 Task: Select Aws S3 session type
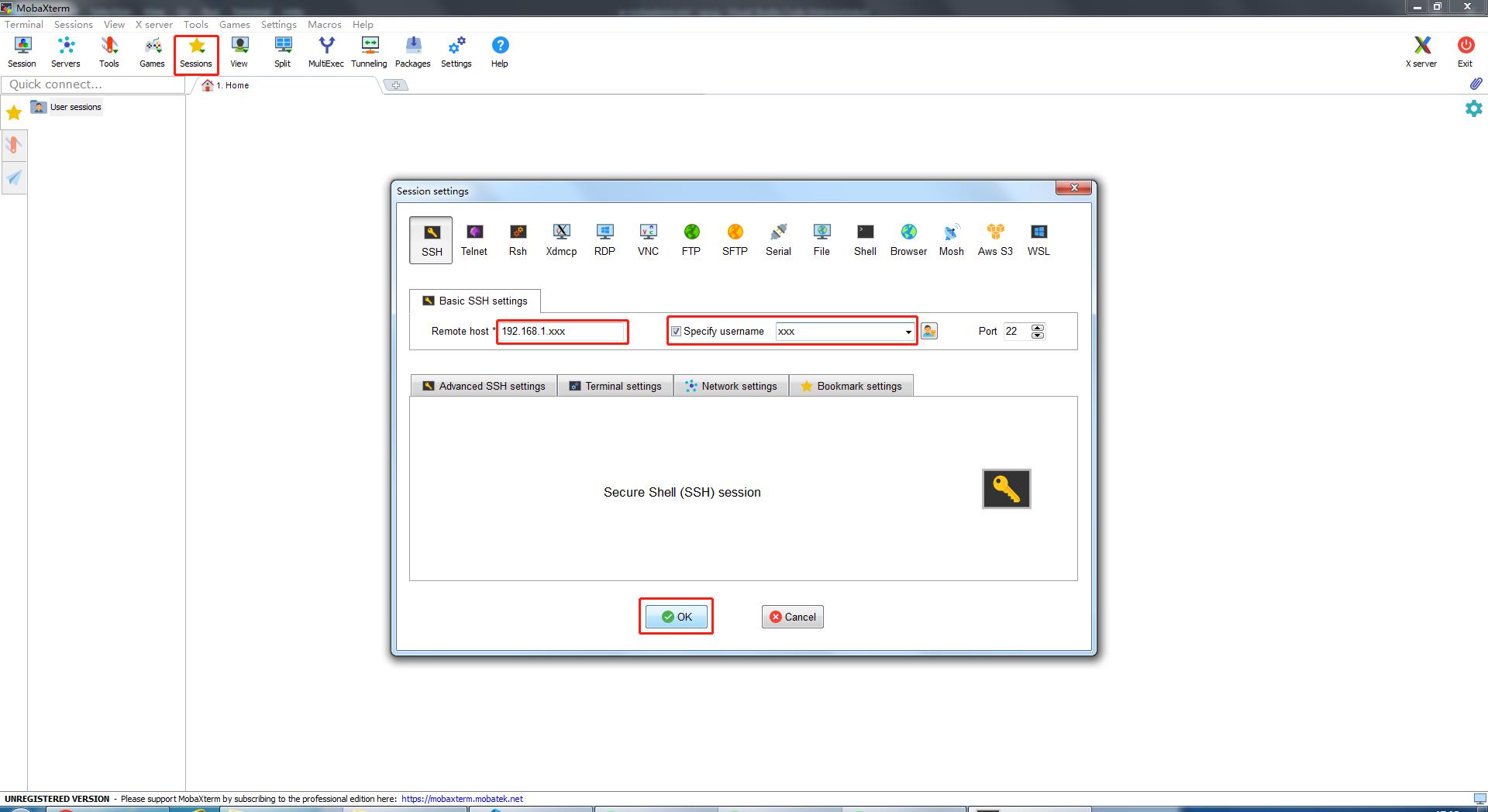tap(995, 240)
